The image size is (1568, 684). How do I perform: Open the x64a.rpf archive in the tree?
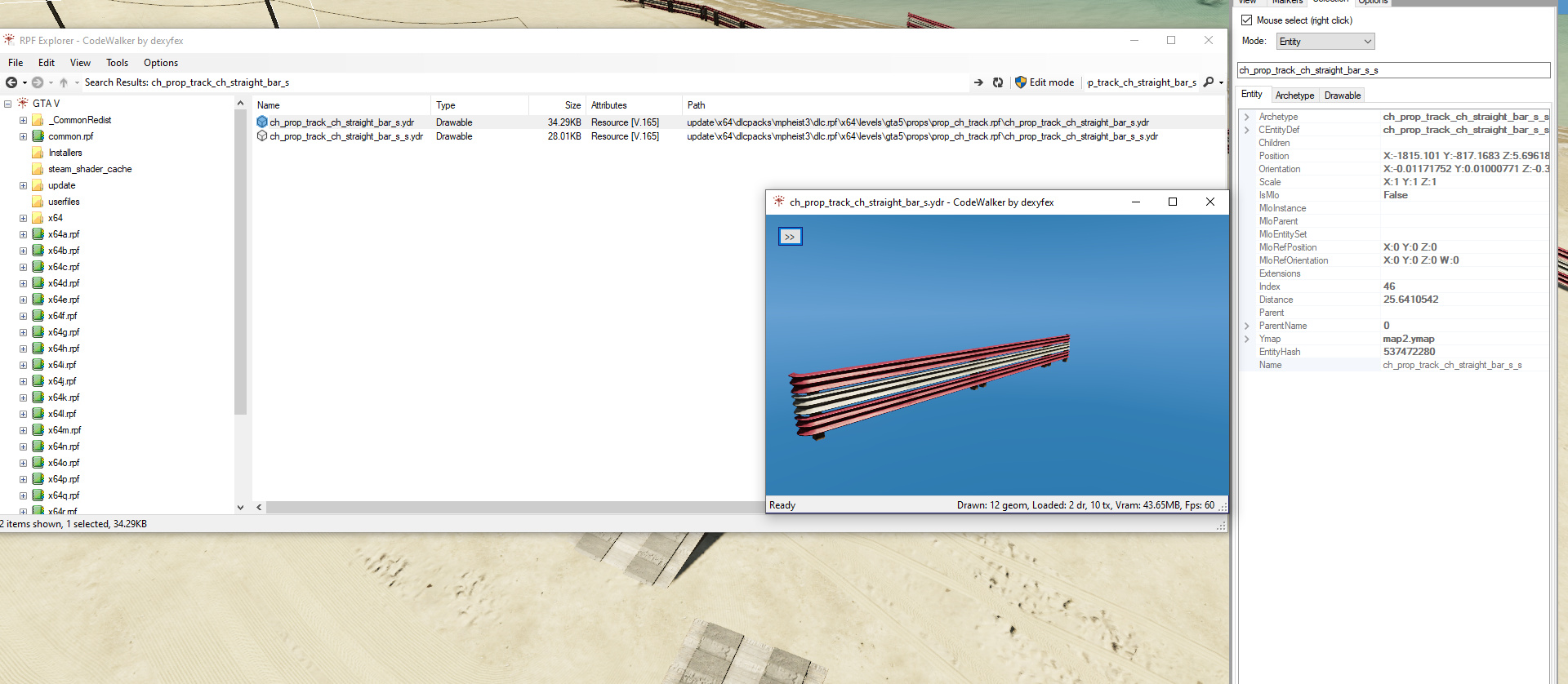pyautogui.click(x=63, y=234)
